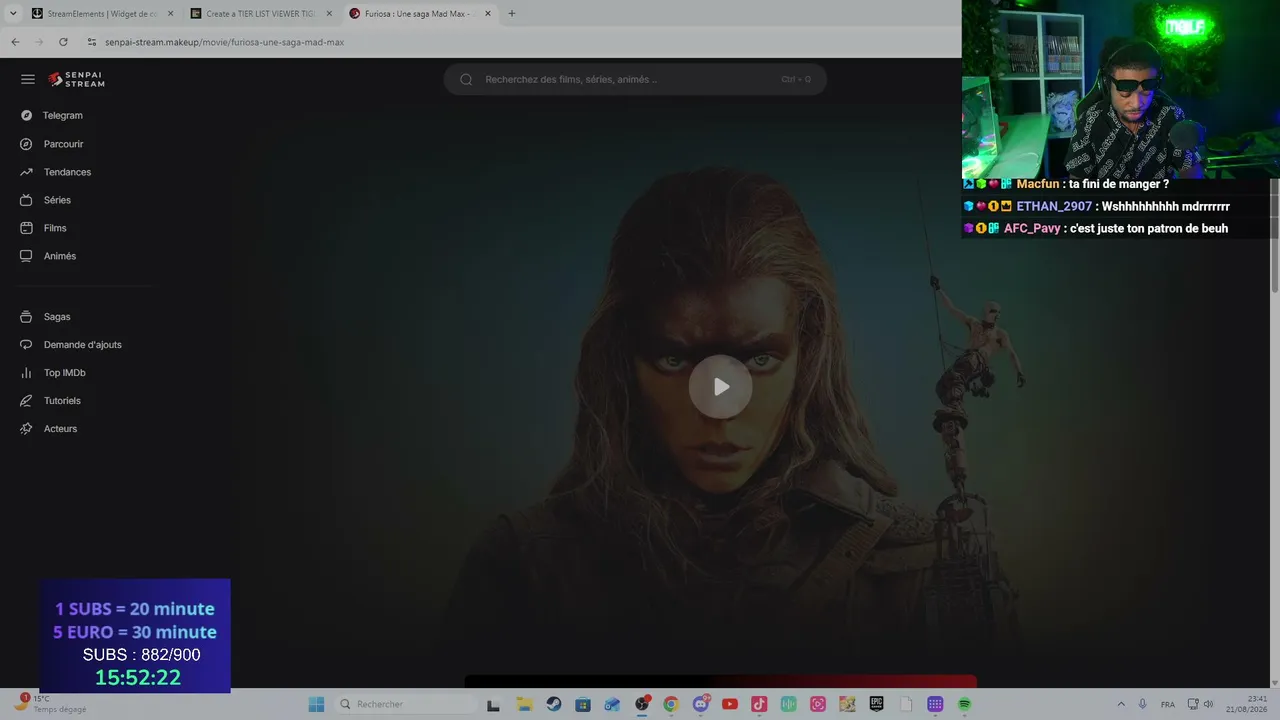Open YouTube from the taskbar
The height and width of the screenshot is (720, 1280).
730,704
